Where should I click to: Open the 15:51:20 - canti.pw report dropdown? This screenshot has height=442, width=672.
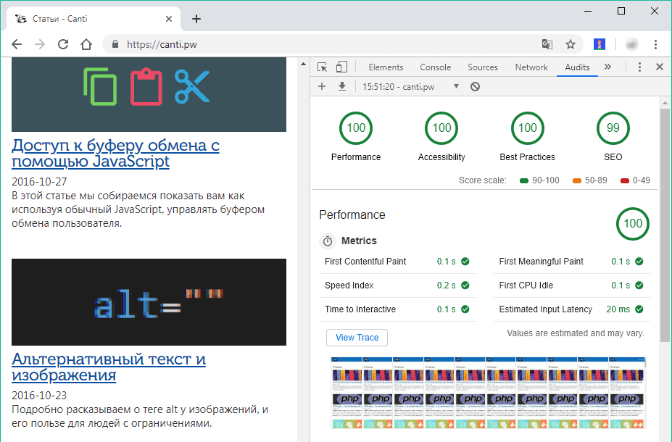click(x=411, y=87)
